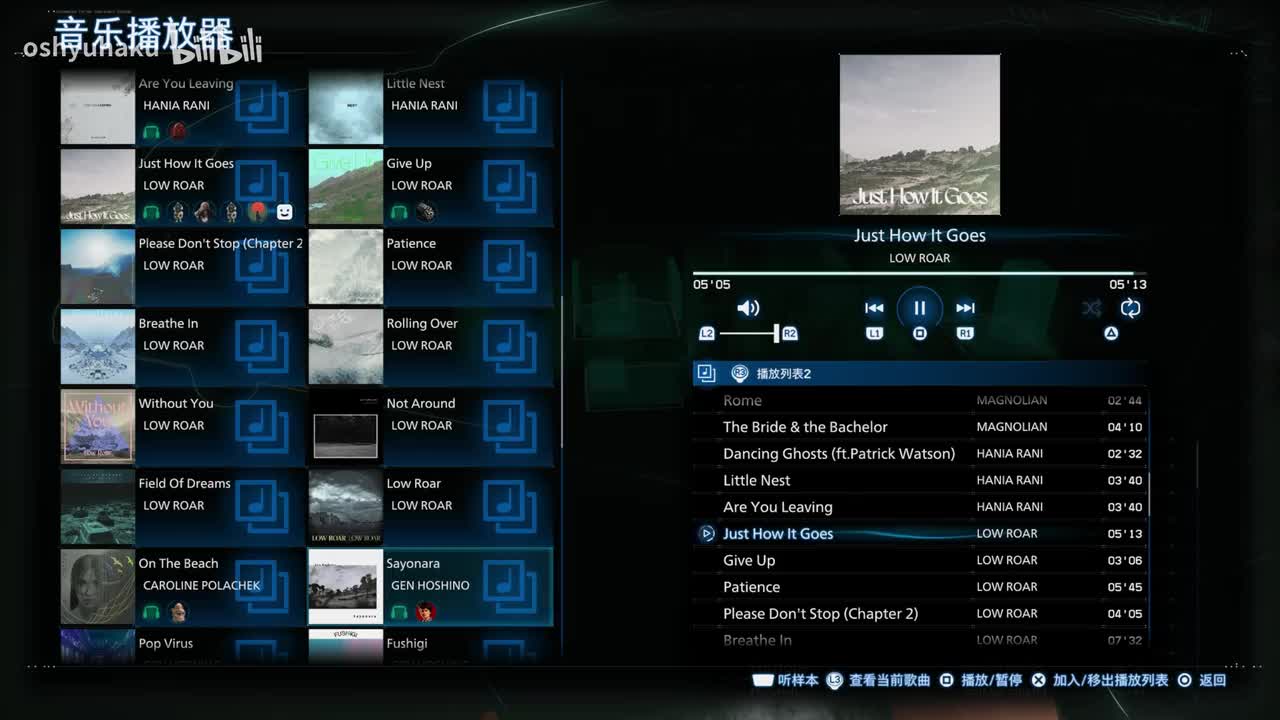The height and width of the screenshot is (720, 1280).
Task: Click the headphone icon on On The Beach card
Action: pyautogui.click(x=151, y=611)
